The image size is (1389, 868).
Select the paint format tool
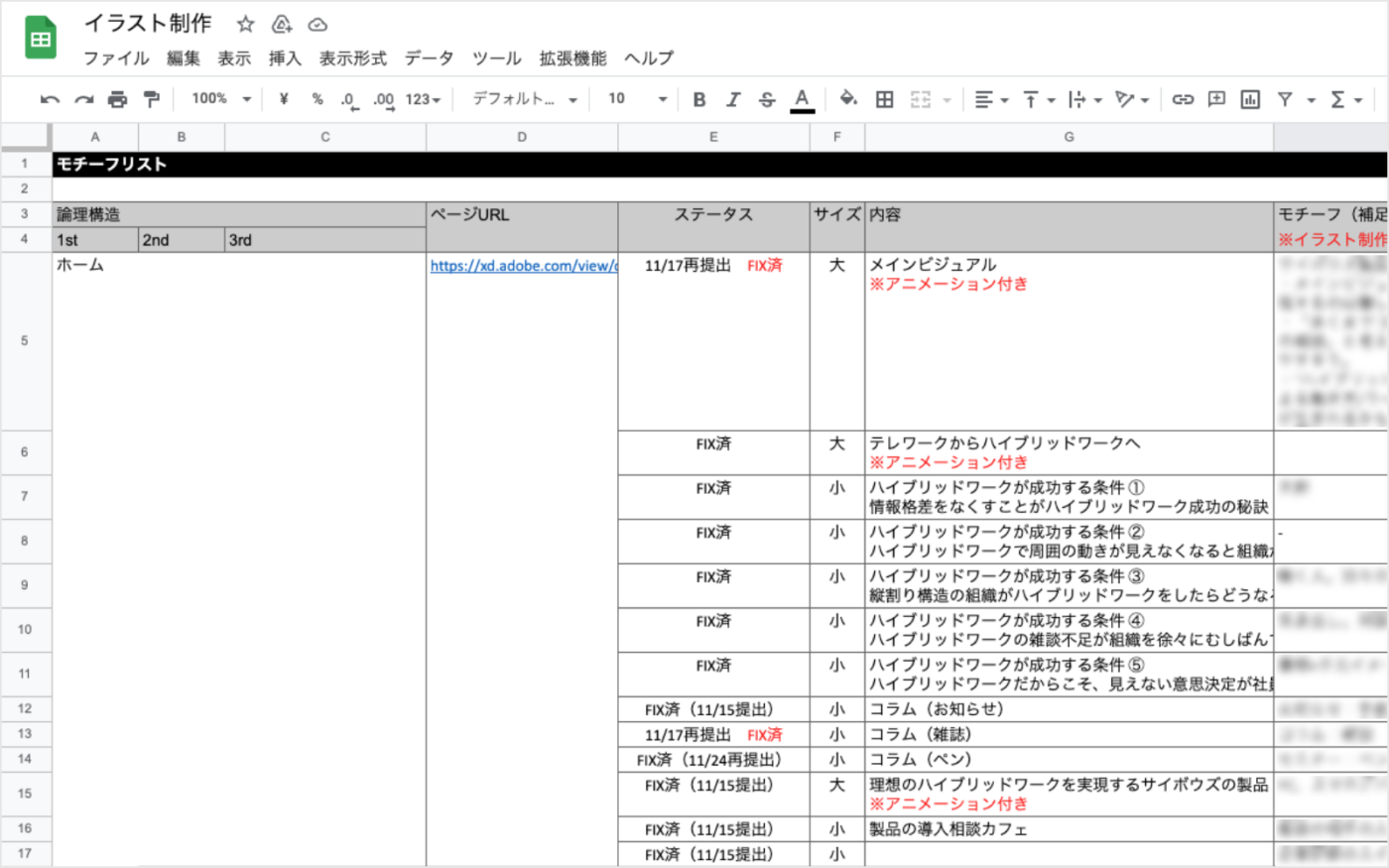click(x=152, y=99)
